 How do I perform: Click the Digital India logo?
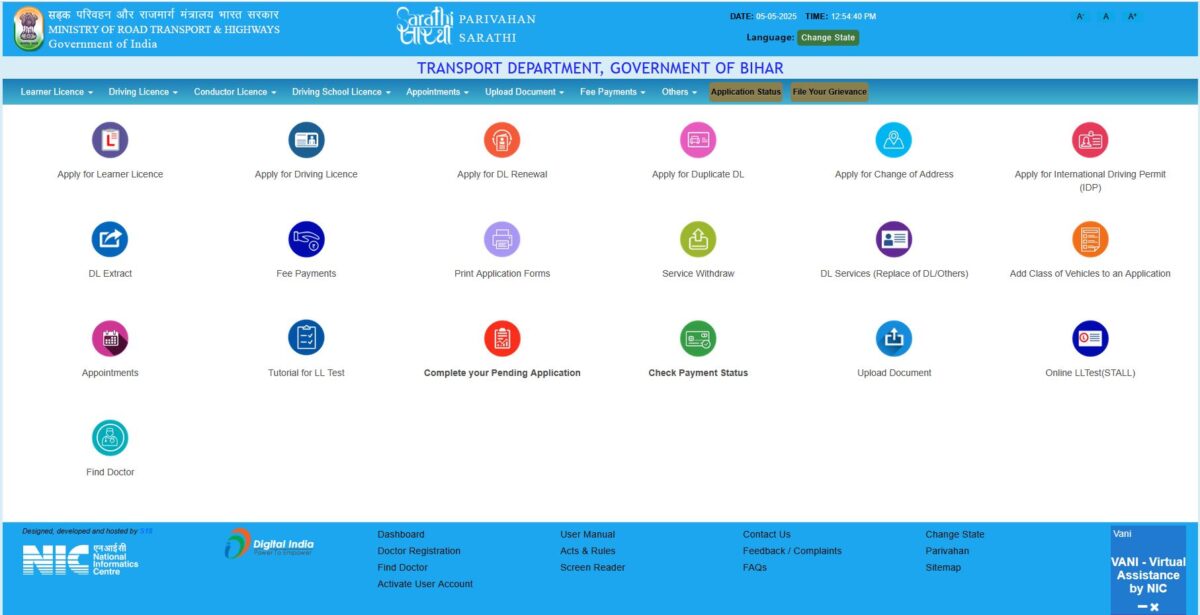point(269,543)
